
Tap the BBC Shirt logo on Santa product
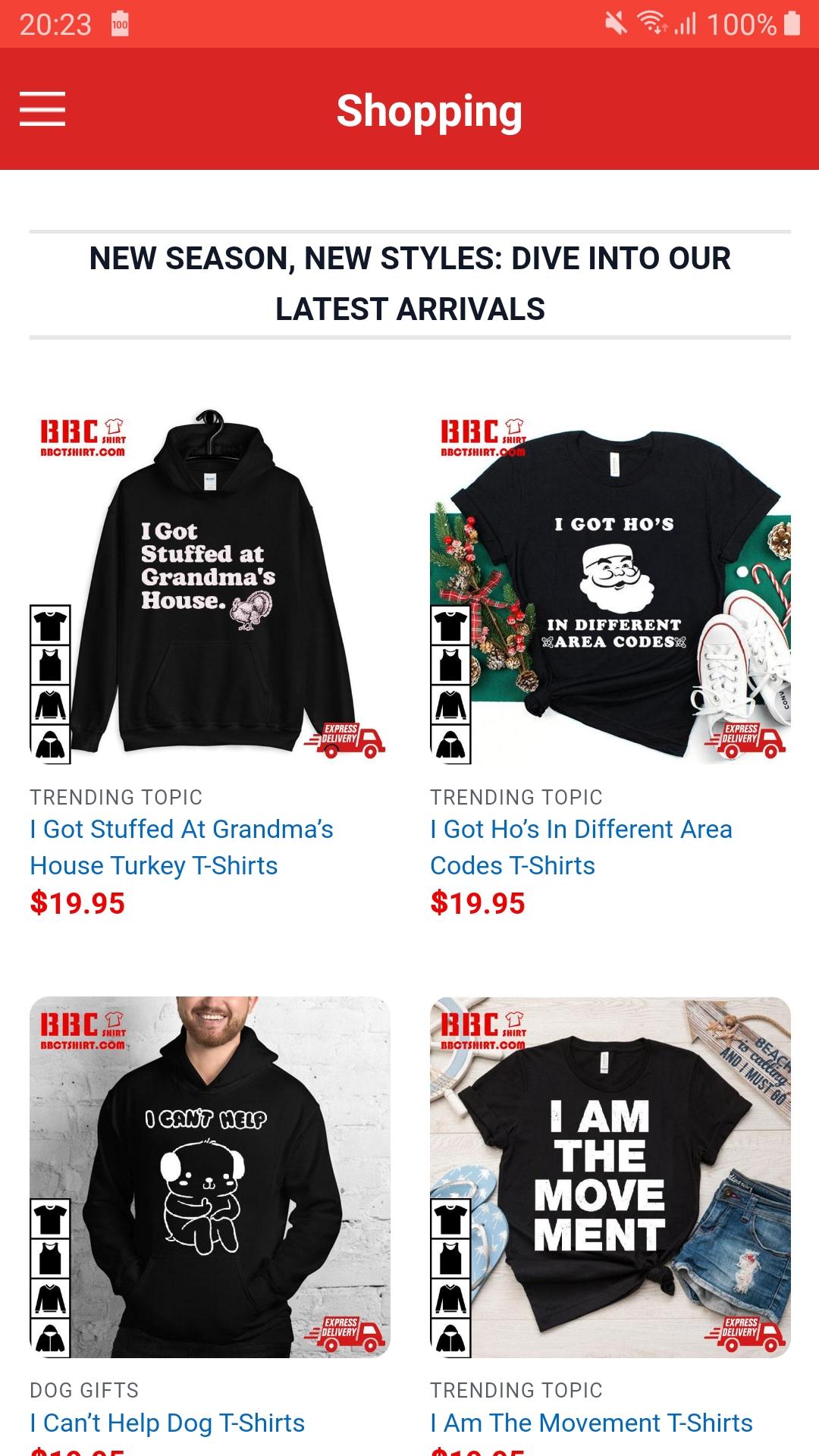[483, 437]
